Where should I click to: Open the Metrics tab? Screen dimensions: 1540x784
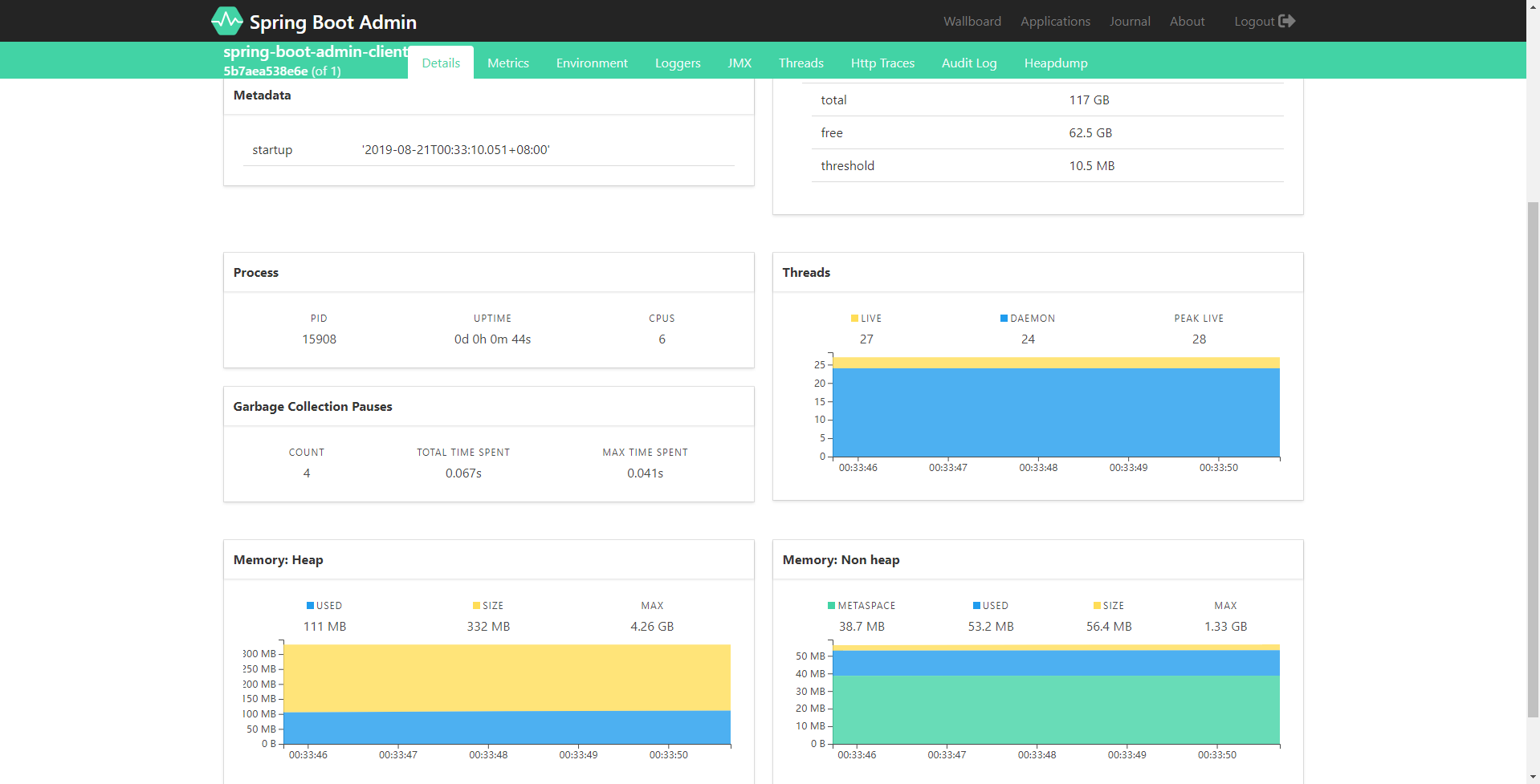tap(508, 63)
